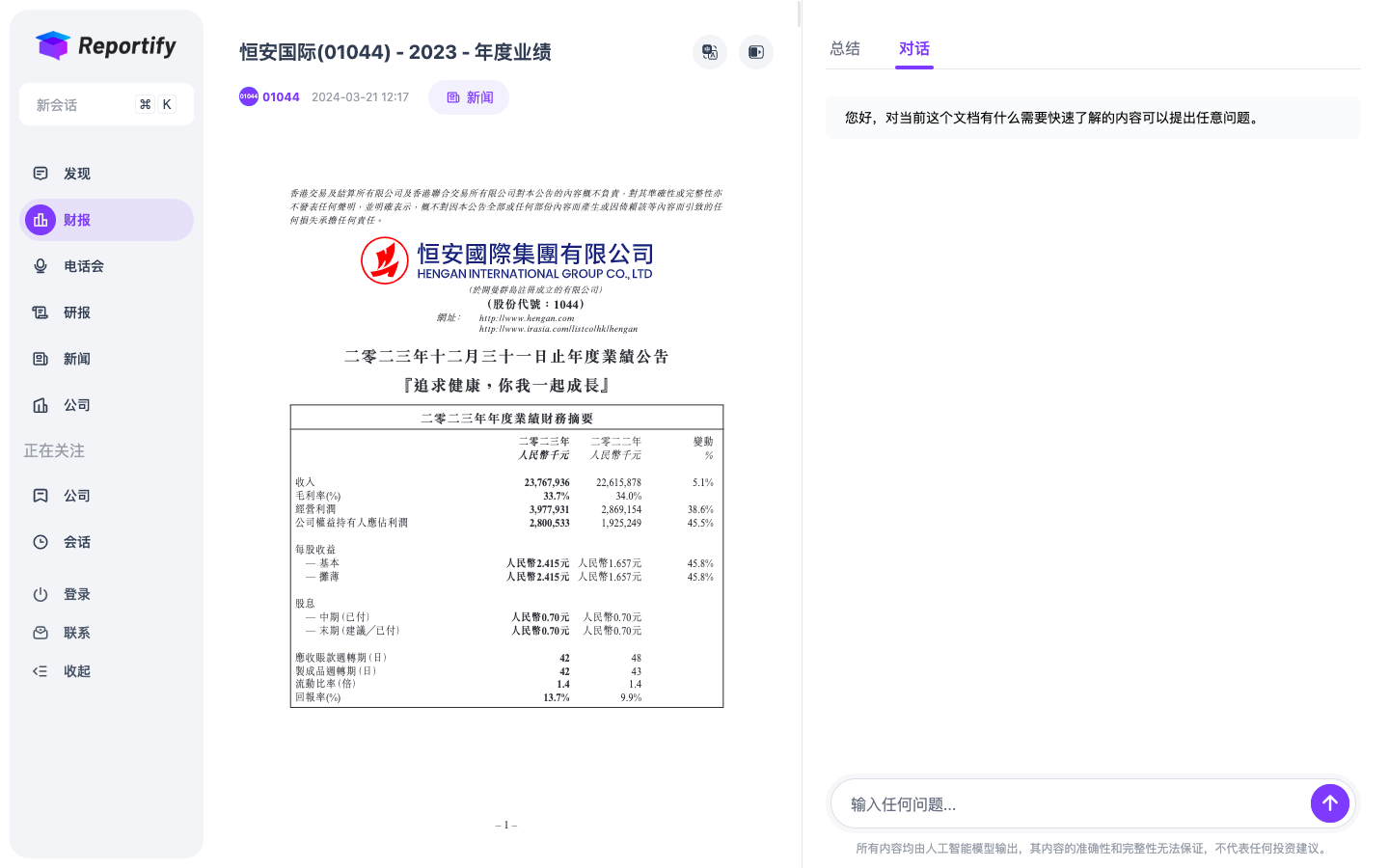Viewport: 1389px width, 868px height.
Task: Click the 发现 chat bubble icon
Action: 41,174
